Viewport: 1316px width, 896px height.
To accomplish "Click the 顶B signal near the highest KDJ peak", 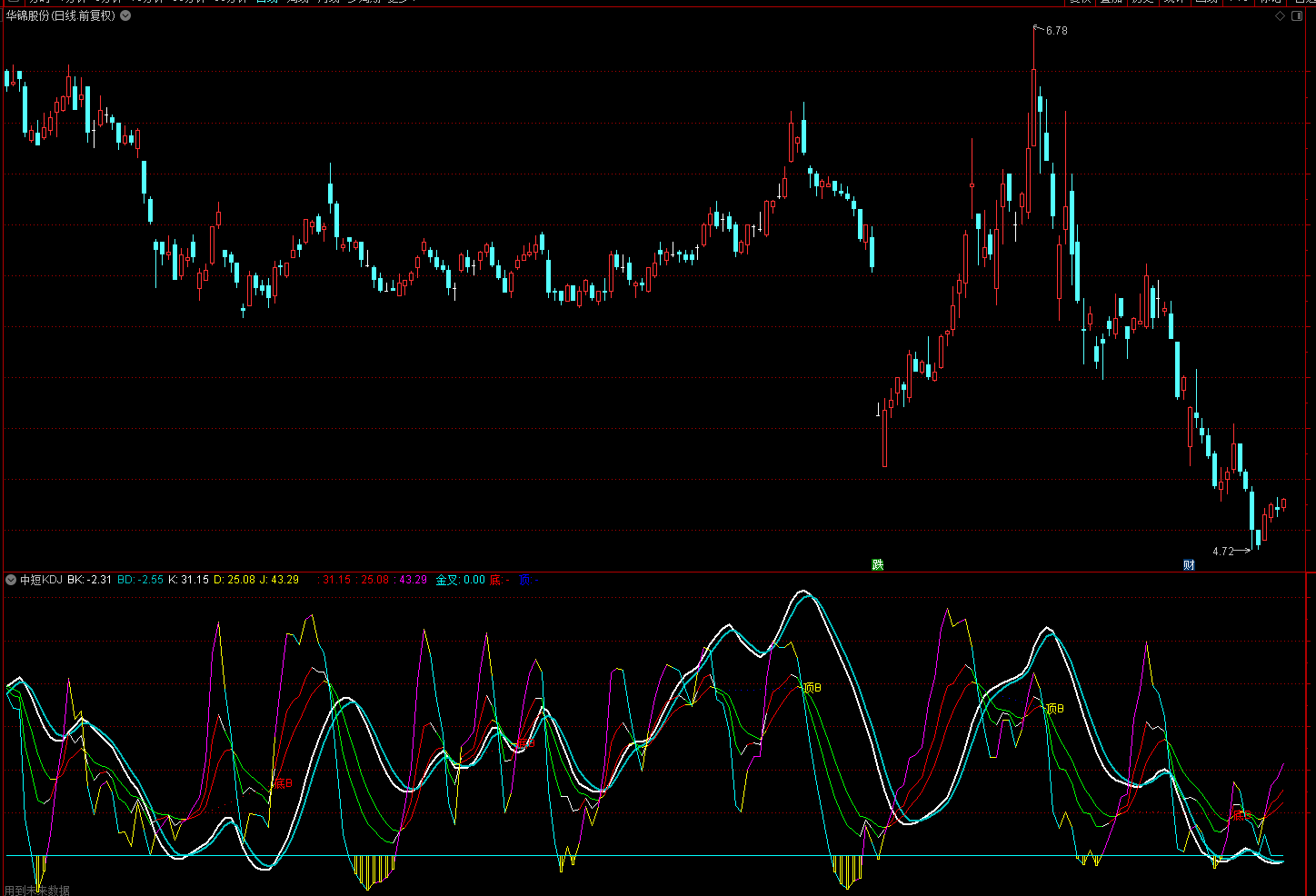I will pos(813,688).
